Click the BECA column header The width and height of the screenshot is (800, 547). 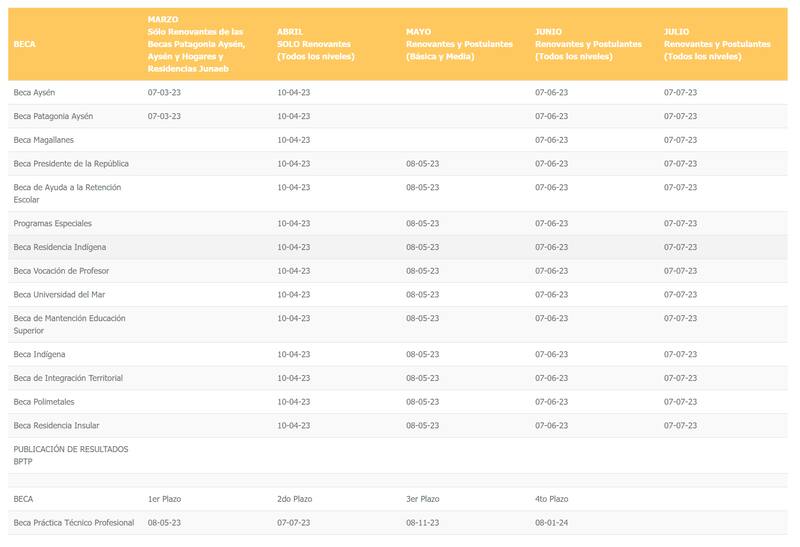(24, 45)
